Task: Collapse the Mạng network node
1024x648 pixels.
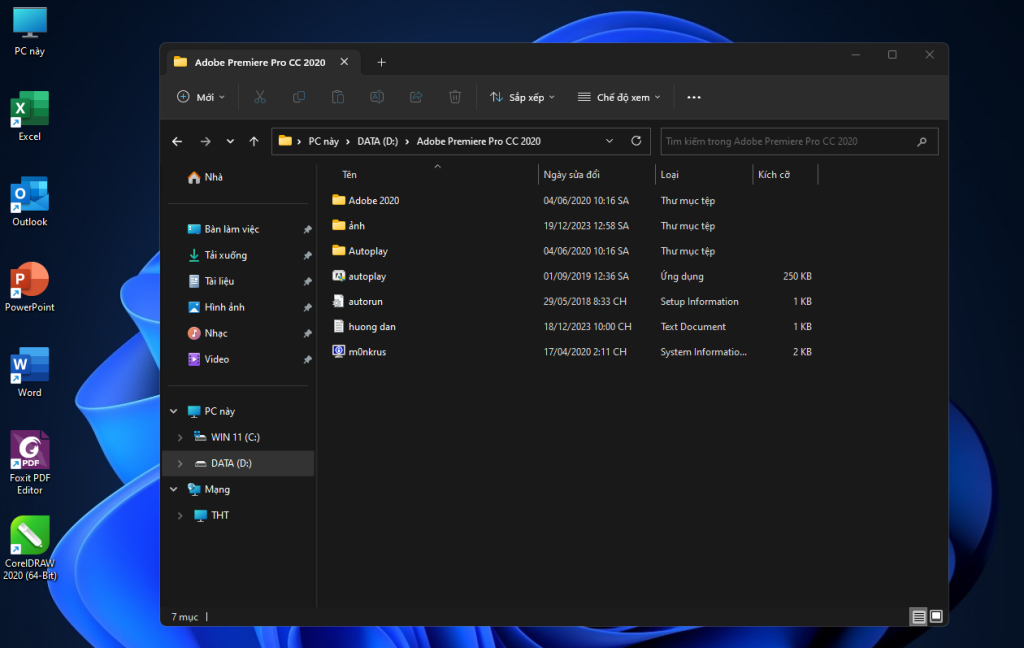Action: [174, 489]
